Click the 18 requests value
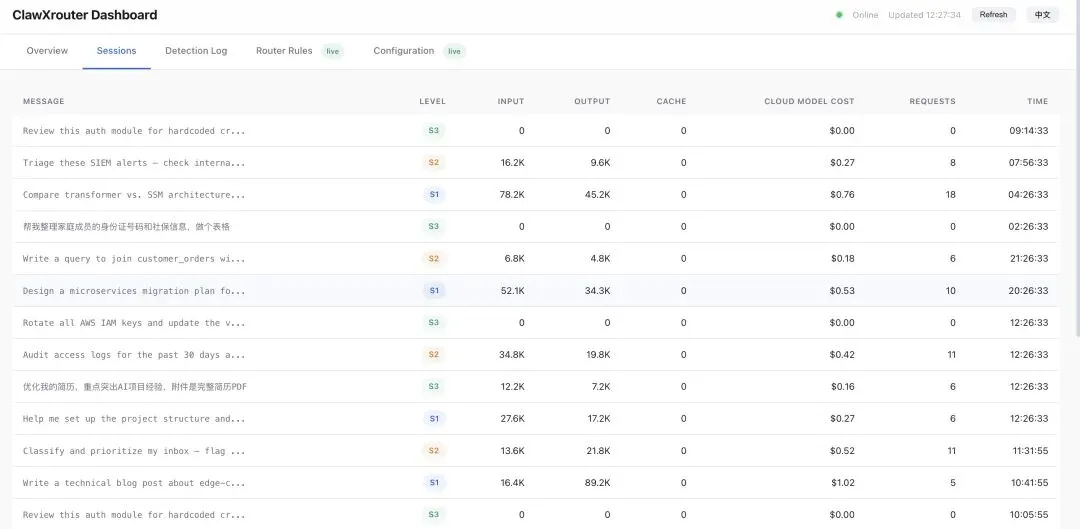Image resolution: width=1080 pixels, height=529 pixels. pyautogui.click(x=951, y=195)
